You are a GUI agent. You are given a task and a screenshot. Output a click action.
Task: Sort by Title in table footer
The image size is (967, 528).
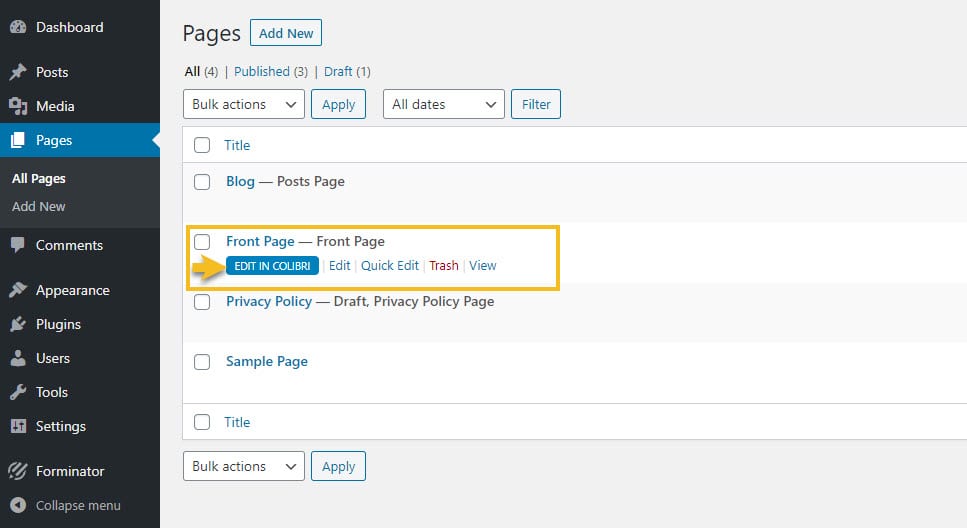pos(237,422)
